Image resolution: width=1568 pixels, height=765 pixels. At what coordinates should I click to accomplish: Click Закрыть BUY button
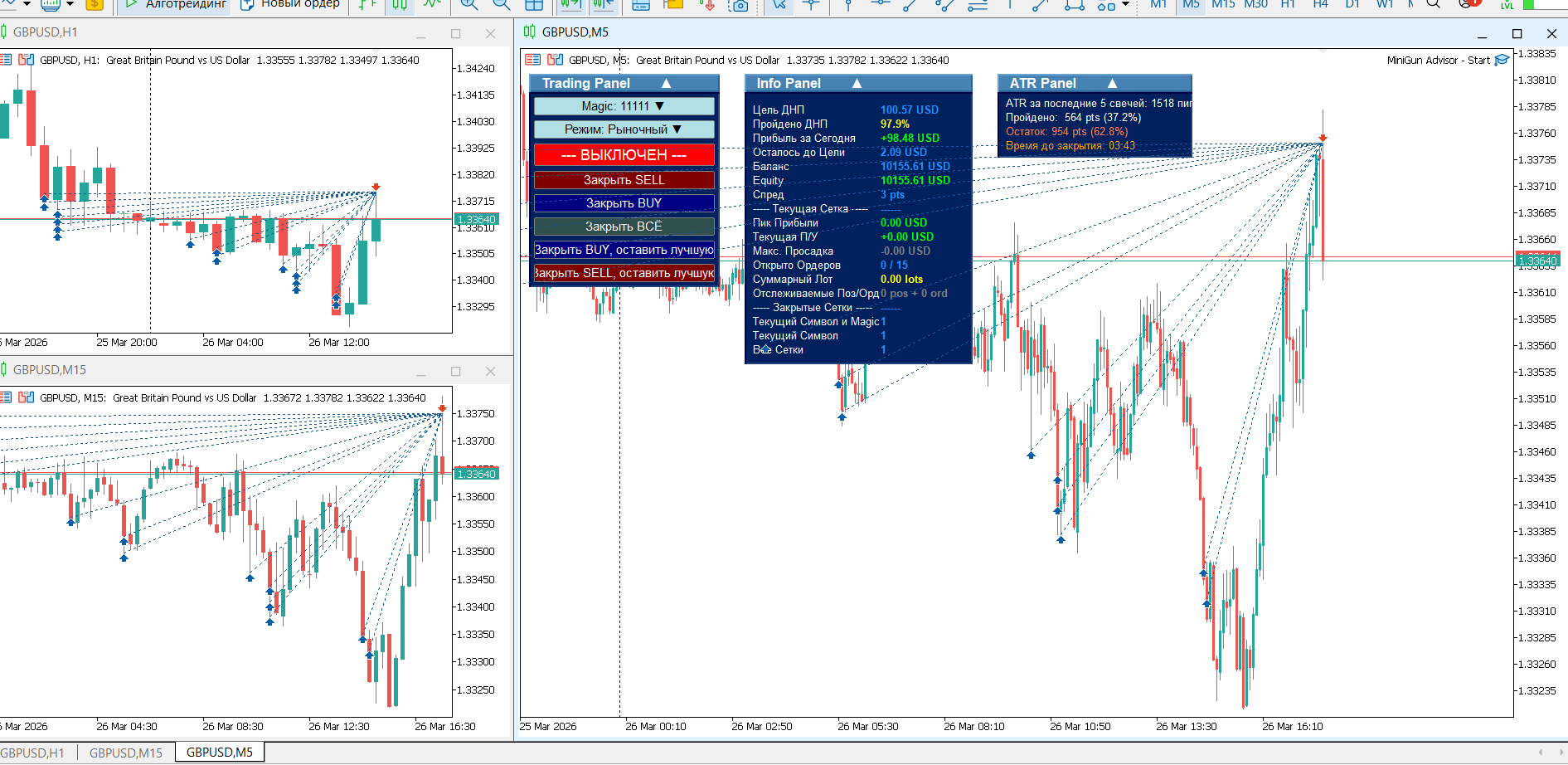tap(624, 203)
